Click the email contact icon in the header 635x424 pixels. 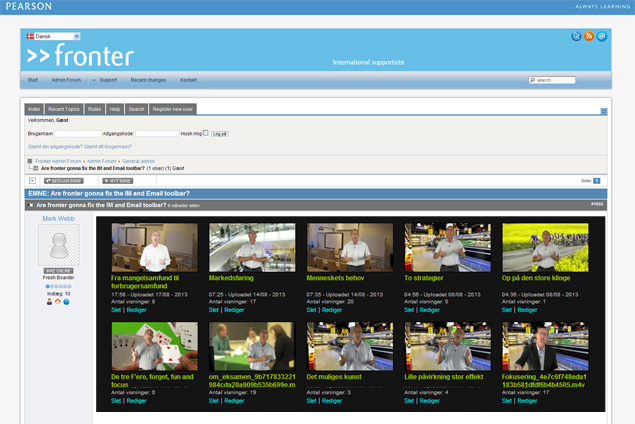[x=602, y=36]
